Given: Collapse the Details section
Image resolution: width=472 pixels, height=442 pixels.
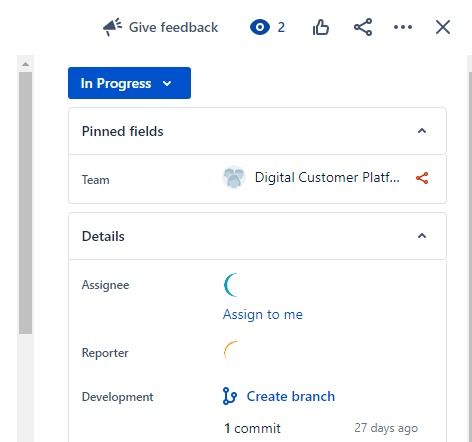Looking at the screenshot, I should pyautogui.click(x=422, y=236).
